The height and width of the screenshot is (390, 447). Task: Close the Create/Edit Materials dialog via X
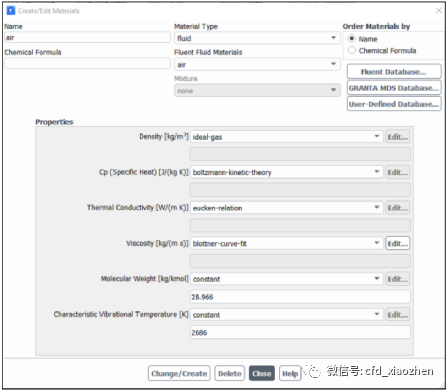(x=439, y=11)
